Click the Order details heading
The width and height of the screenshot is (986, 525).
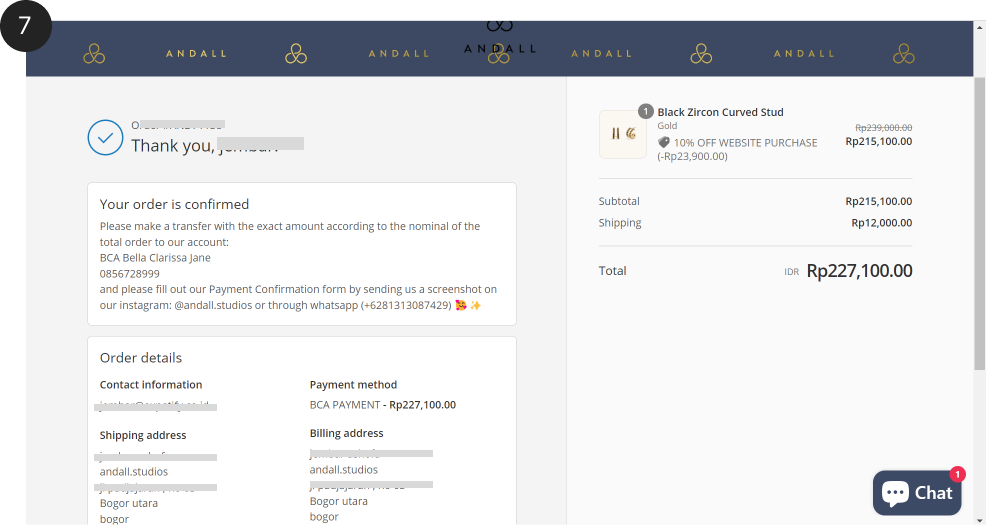point(141,357)
